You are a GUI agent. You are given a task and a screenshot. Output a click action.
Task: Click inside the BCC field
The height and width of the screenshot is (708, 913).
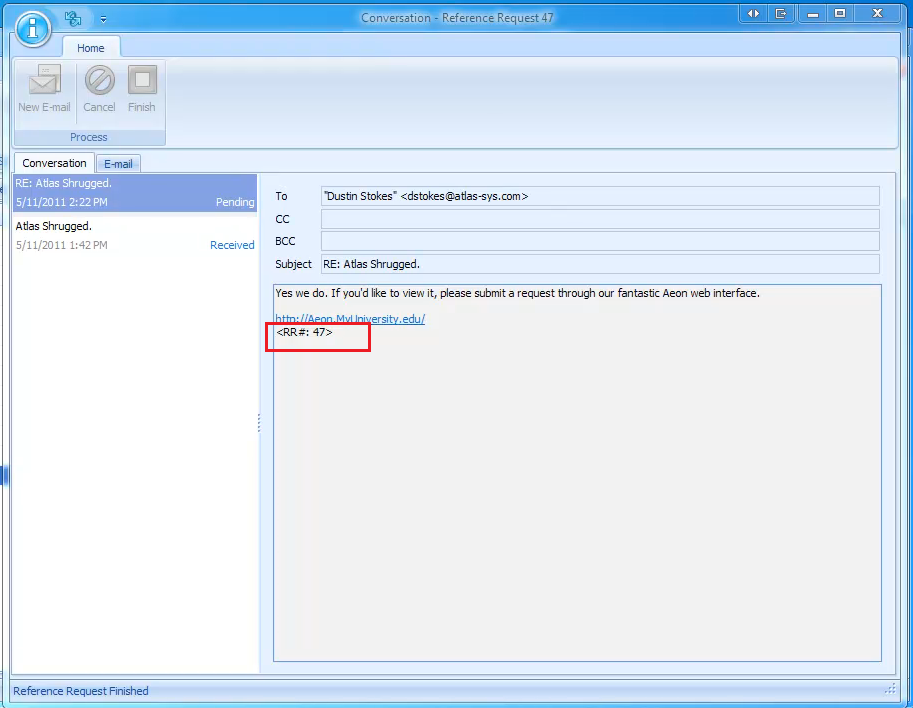click(x=599, y=240)
